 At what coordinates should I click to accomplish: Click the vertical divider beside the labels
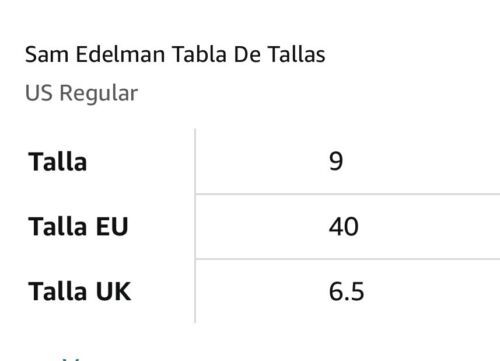coord(195,226)
